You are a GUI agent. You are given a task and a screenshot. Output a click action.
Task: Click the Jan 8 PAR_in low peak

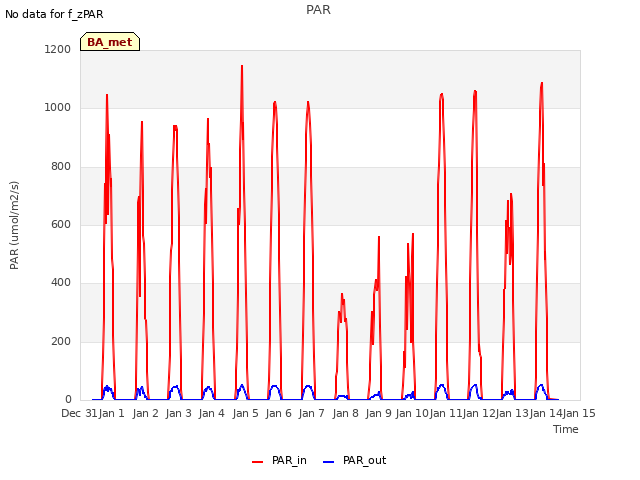point(342,294)
